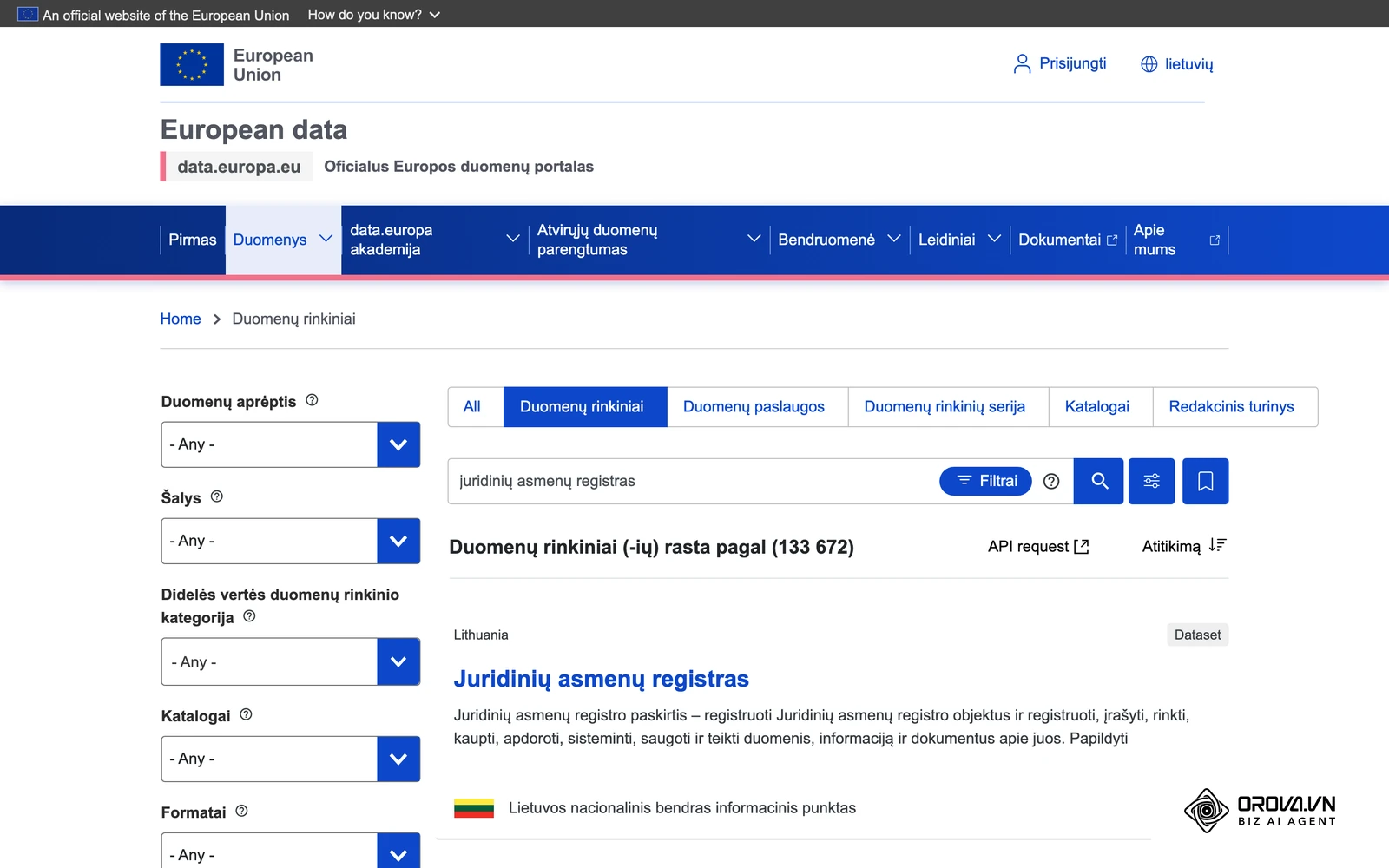Click external link icon beside Apie mums
1389x868 pixels.
click(x=1215, y=240)
